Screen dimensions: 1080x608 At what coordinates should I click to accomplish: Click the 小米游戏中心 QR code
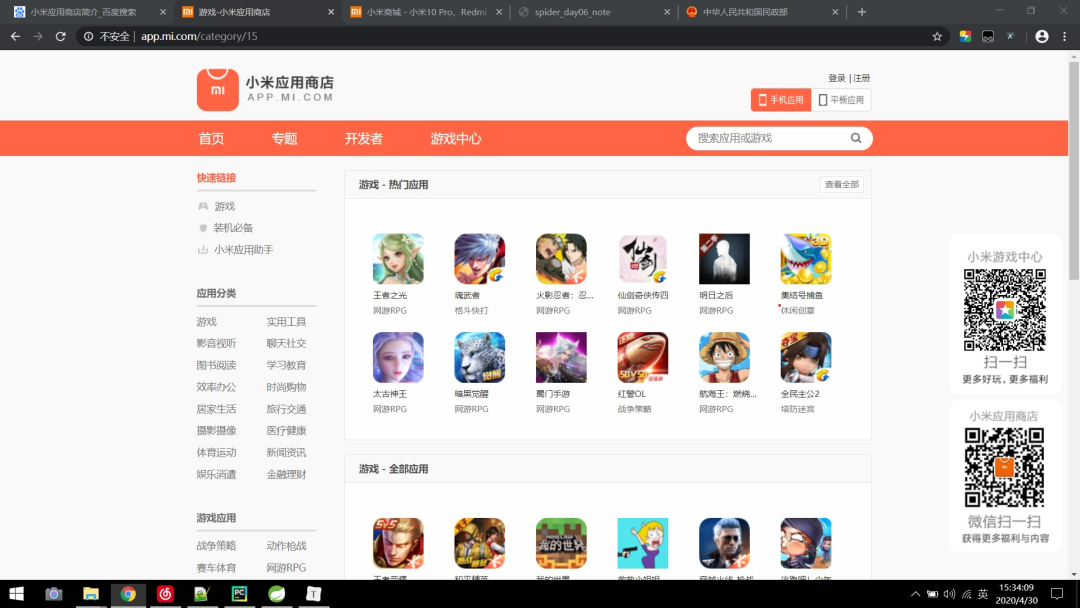click(1004, 310)
